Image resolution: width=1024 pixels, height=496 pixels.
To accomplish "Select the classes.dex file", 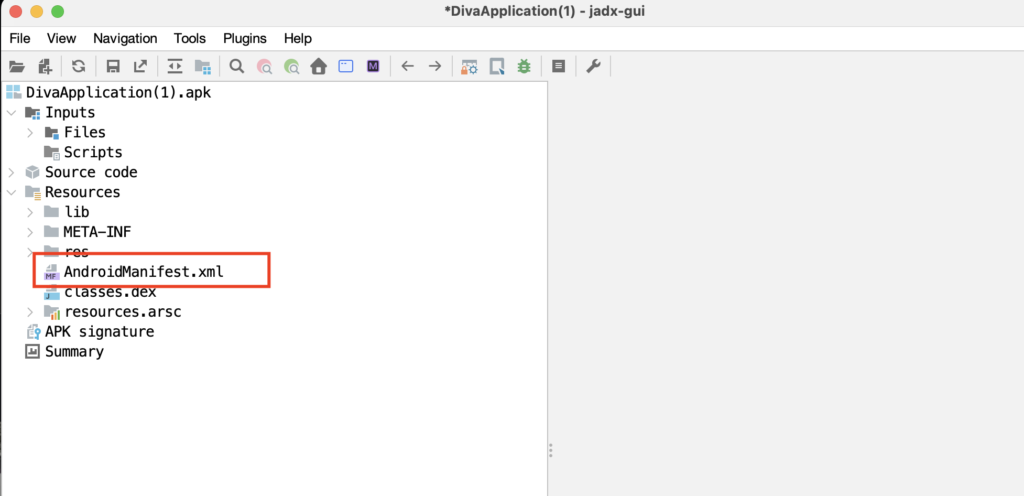I will [x=100, y=292].
